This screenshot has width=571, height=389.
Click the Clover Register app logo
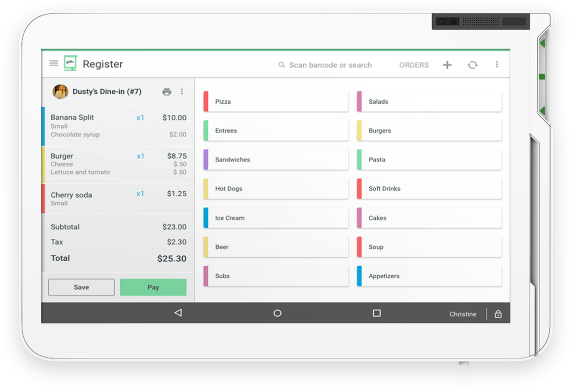[x=71, y=63]
